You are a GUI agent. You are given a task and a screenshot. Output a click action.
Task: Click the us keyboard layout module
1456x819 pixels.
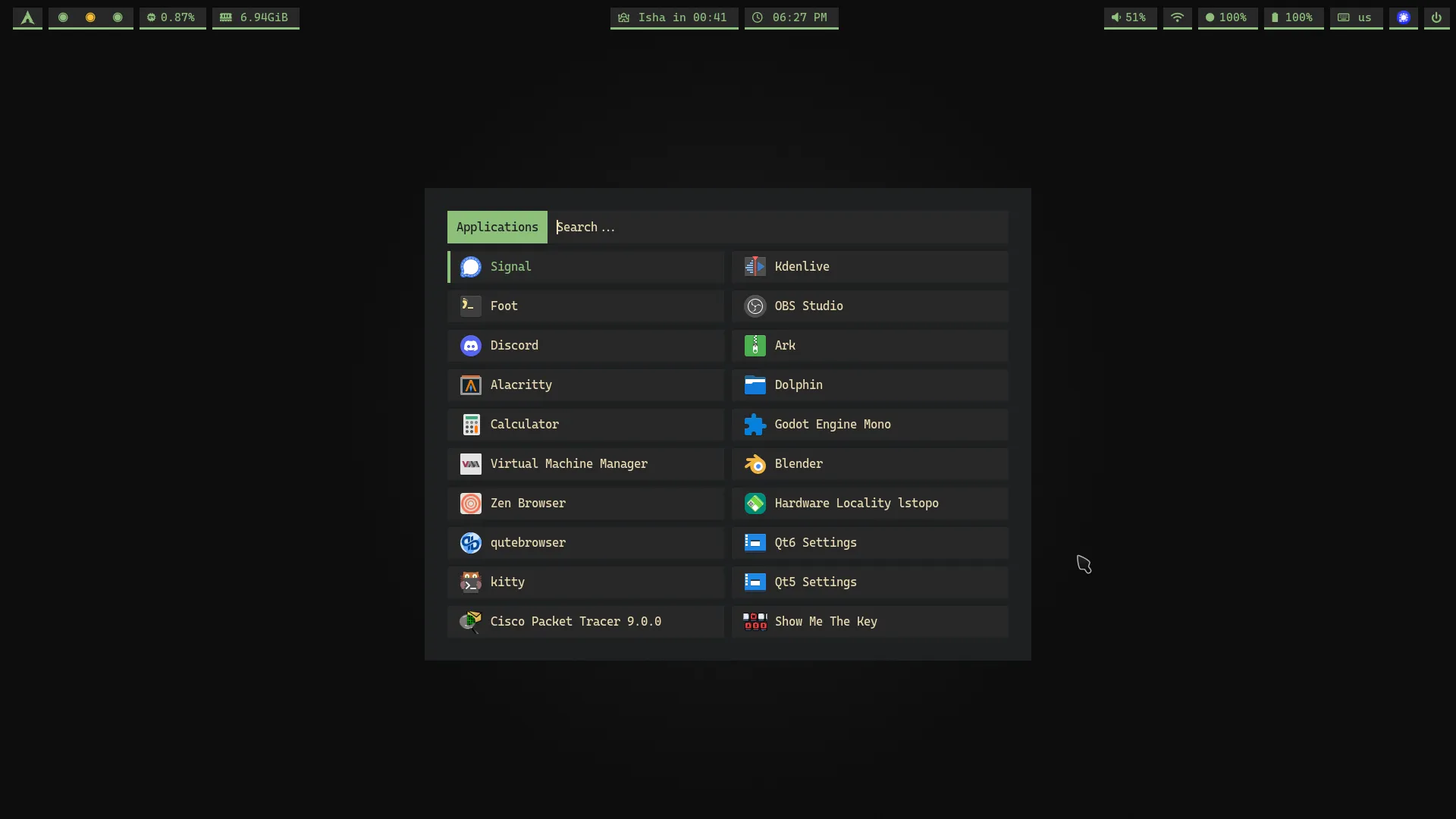pyautogui.click(x=1356, y=17)
